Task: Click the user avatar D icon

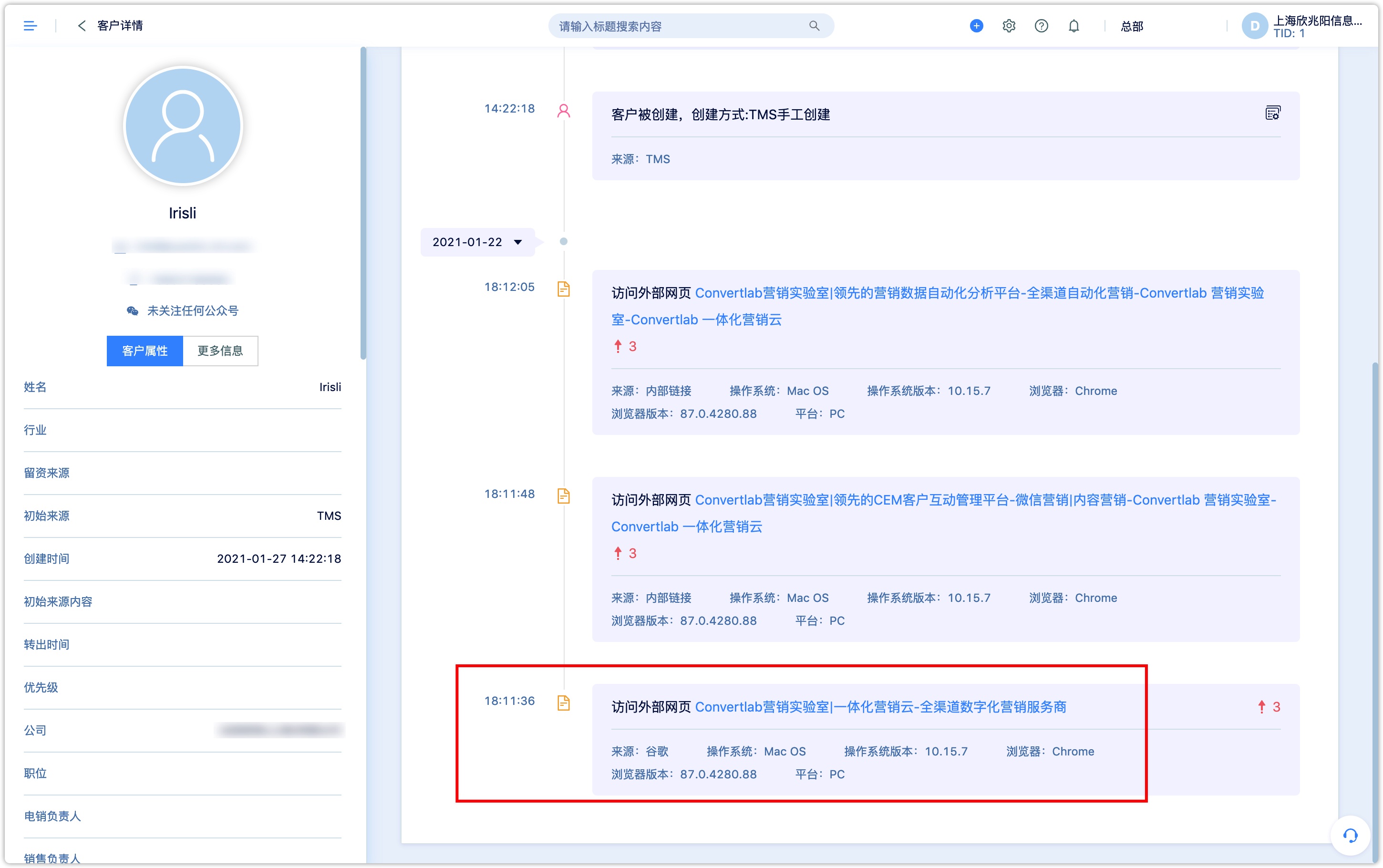Action: tap(1254, 26)
